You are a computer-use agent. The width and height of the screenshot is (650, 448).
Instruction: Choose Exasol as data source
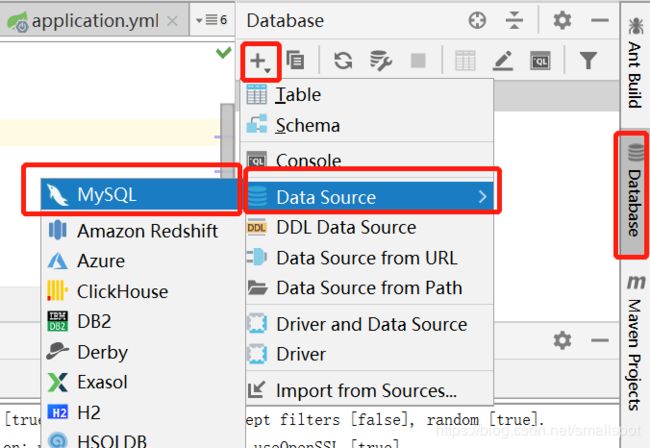click(142, 382)
